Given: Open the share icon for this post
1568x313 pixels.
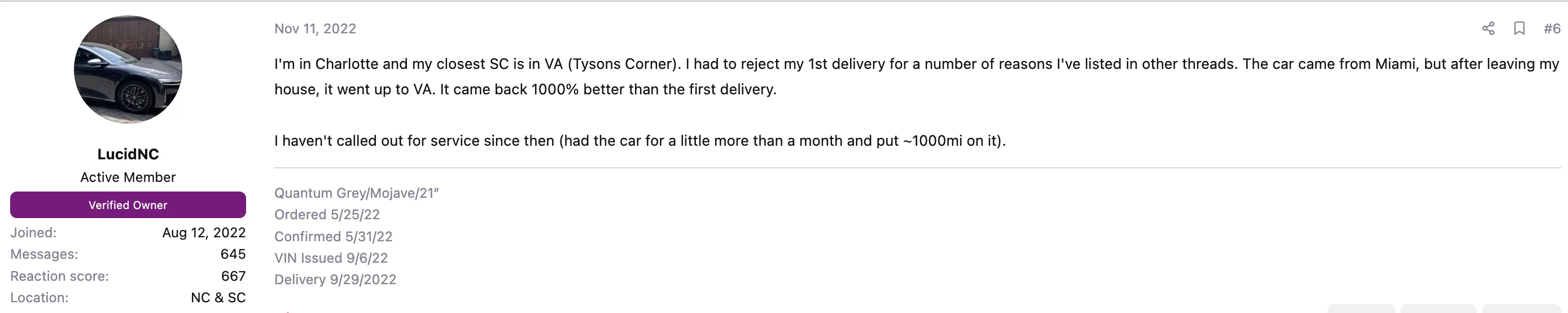Looking at the screenshot, I should coord(1488,29).
